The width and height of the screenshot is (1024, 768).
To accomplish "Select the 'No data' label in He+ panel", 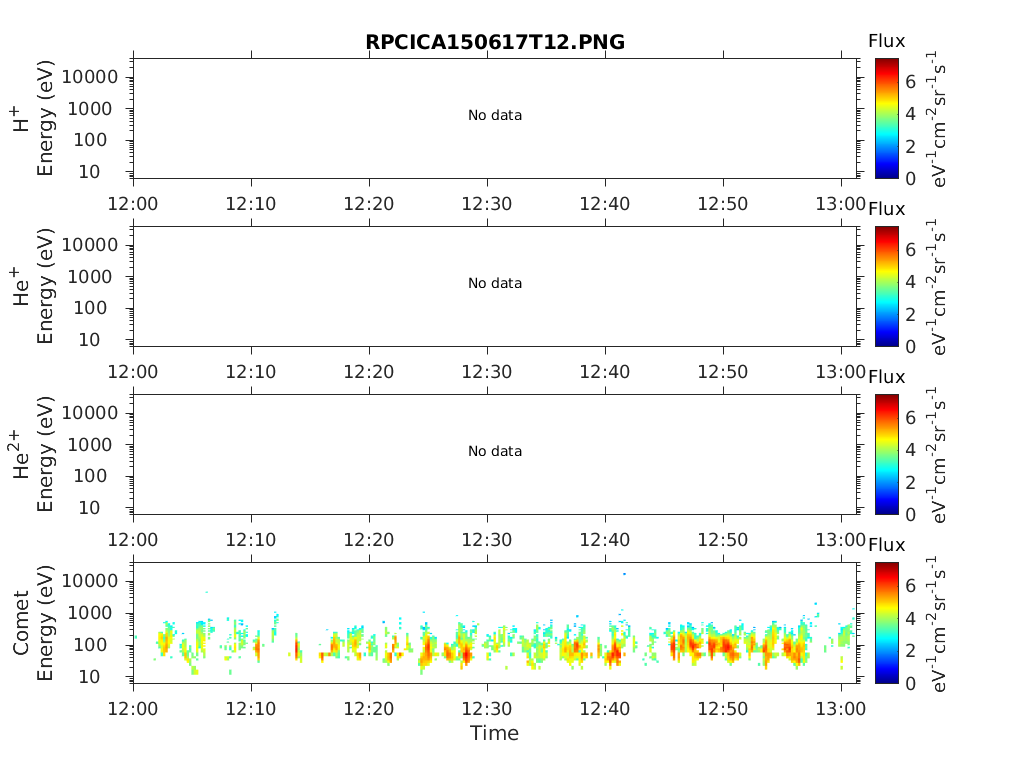I will (495, 283).
